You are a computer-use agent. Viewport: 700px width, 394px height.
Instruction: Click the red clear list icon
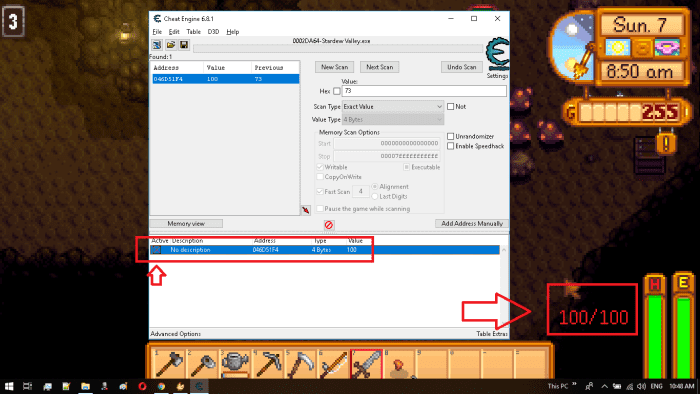329,225
